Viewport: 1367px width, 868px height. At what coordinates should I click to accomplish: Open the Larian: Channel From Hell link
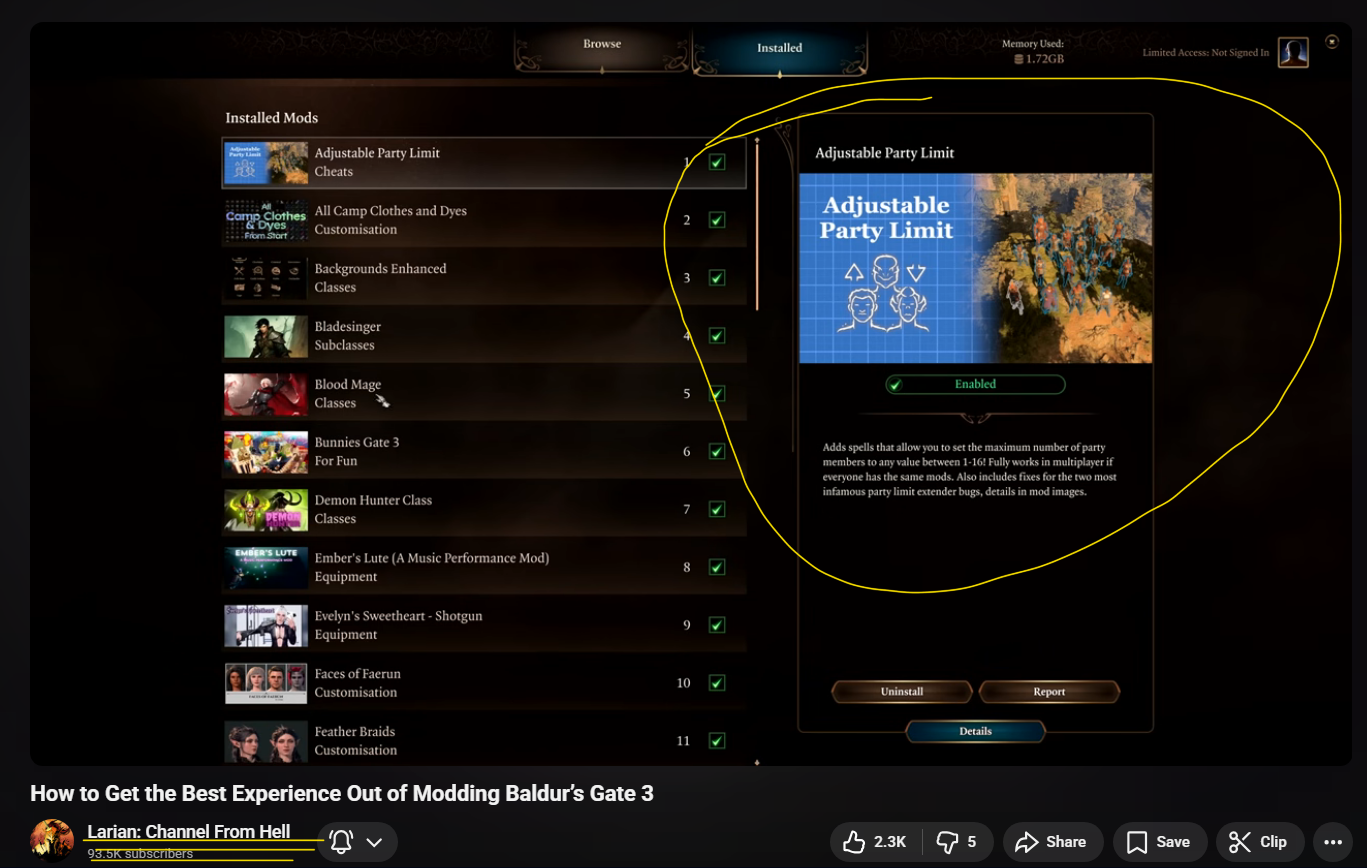(x=189, y=832)
